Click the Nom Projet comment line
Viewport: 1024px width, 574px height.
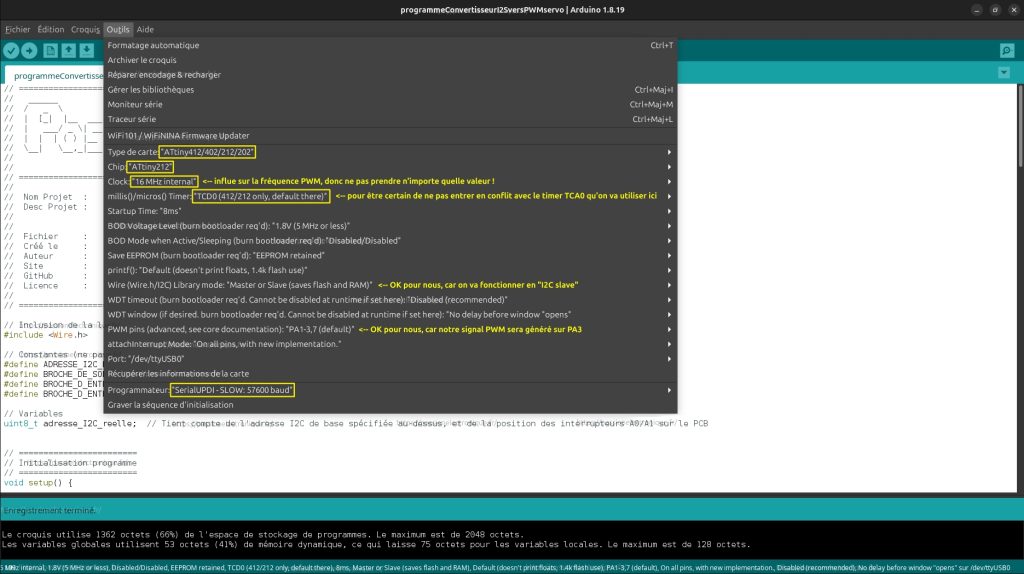(46, 197)
